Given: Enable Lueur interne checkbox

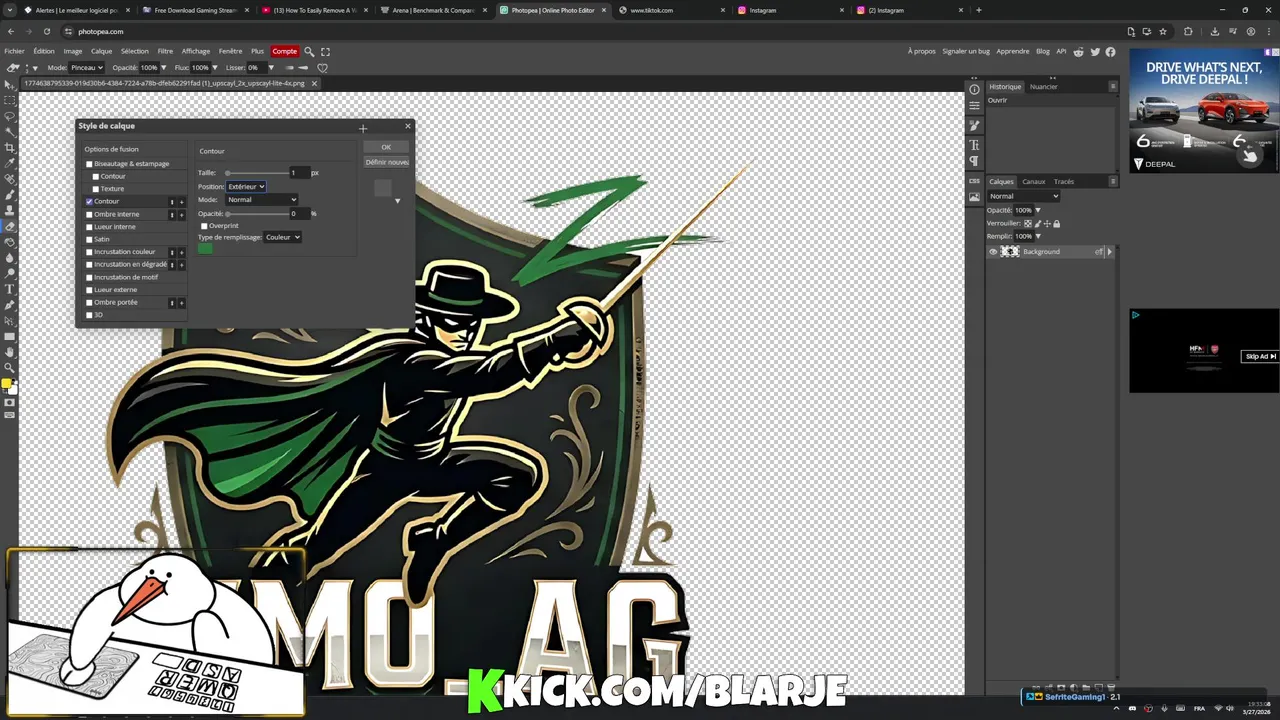Looking at the screenshot, I should tap(89, 227).
